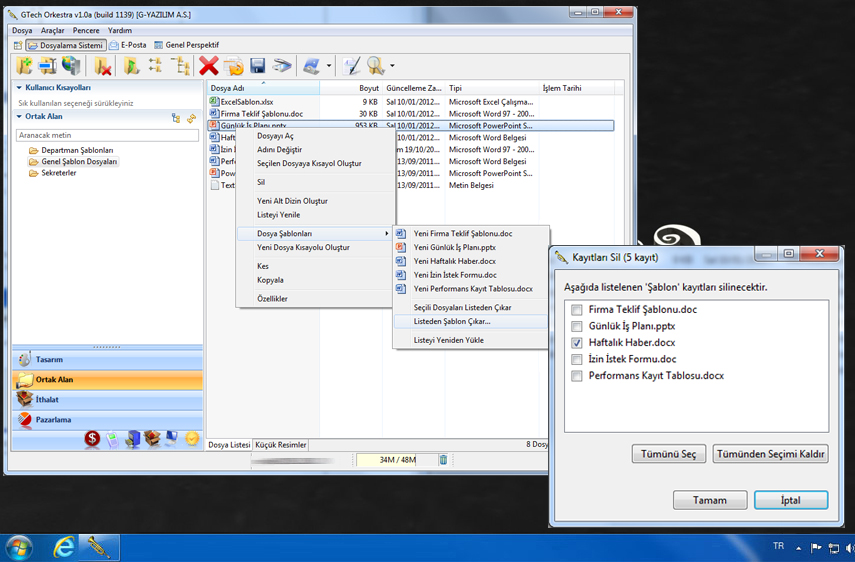Screen dimensions: 855x562
Task: Click the scanner icon in the toolbar
Action: click(283, 66)
